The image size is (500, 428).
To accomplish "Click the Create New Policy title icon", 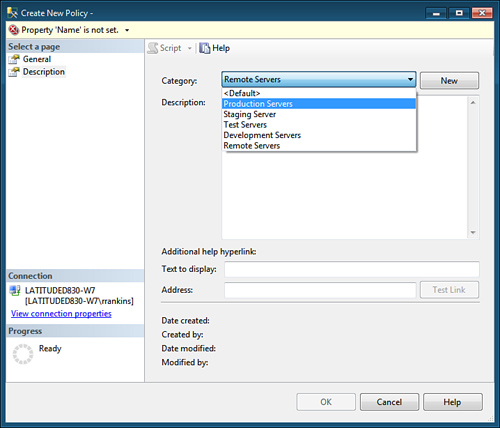I will click(x=12, y=13).
